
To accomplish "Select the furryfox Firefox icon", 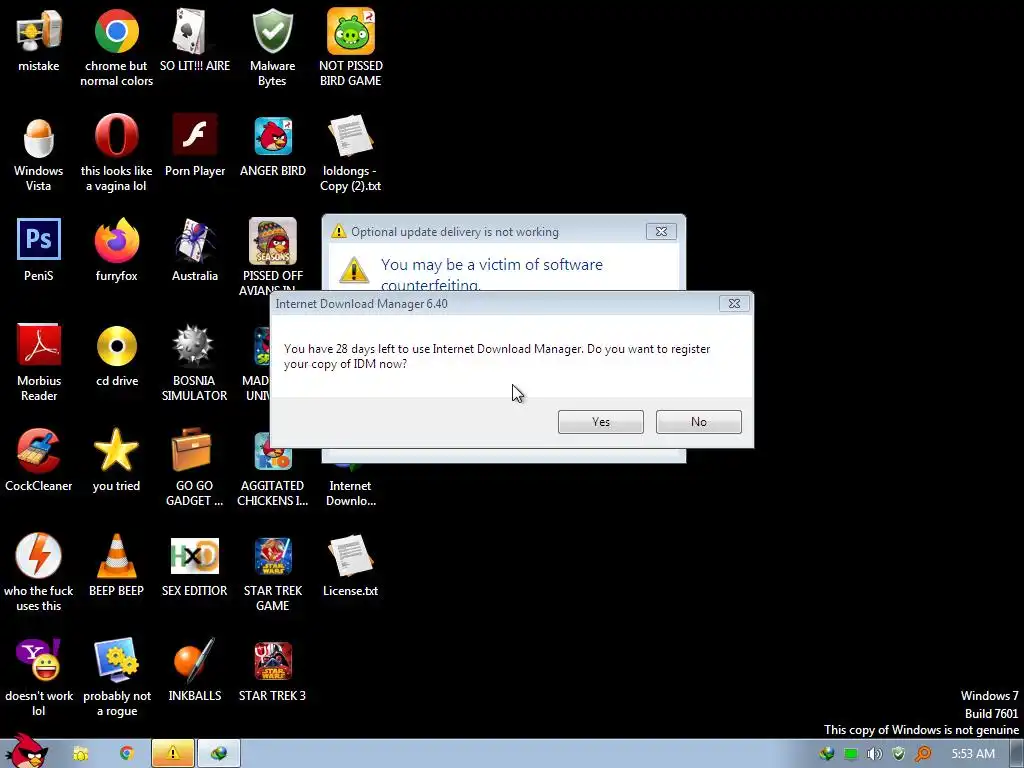I will 116,251.
